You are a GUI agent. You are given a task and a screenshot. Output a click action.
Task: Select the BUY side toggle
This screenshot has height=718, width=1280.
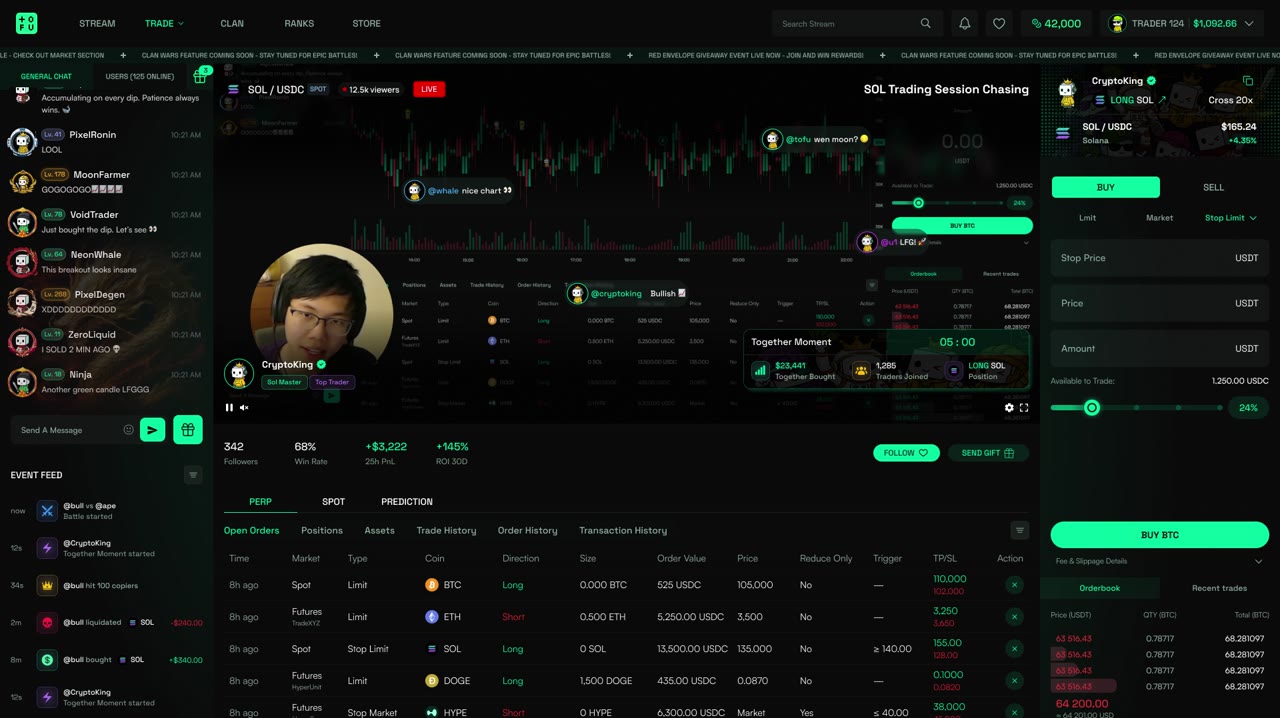coord(1105,187)
